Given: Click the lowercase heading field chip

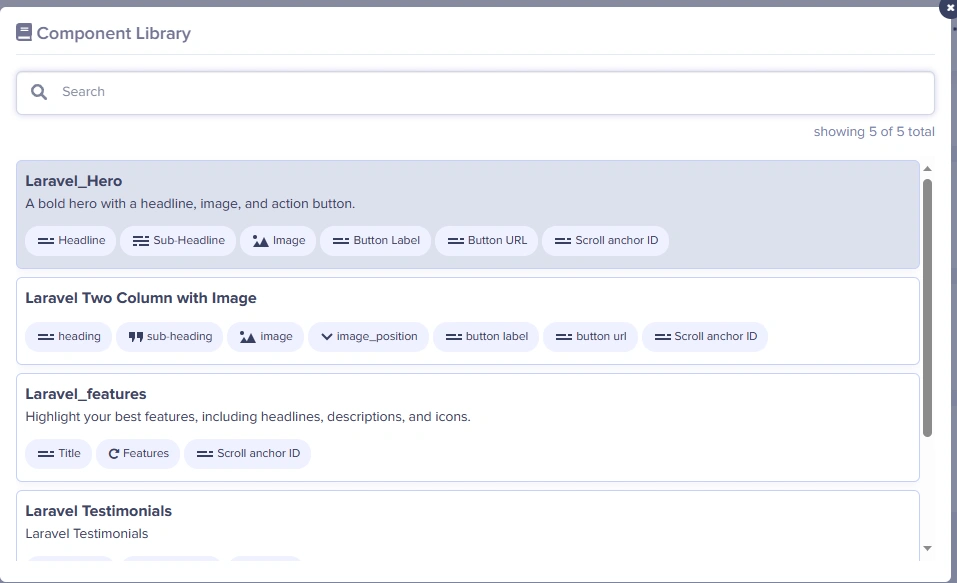Looking at the screenshot, I should coord(68,336).
